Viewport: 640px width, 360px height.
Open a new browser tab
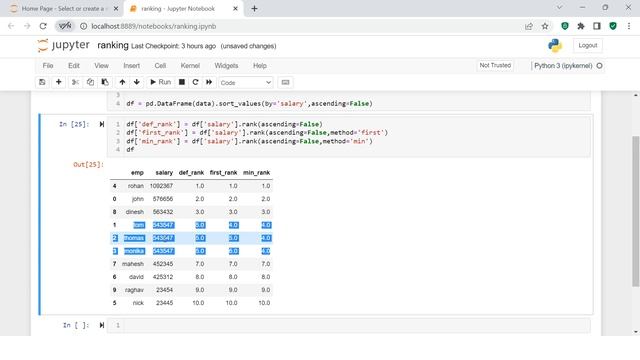click(x=254, y=9)
